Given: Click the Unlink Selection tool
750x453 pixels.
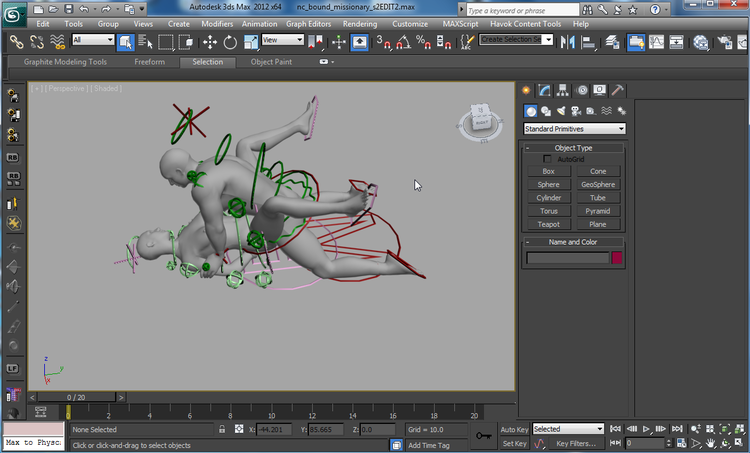Looking at the screenshot, I should [x=37, y=42].
